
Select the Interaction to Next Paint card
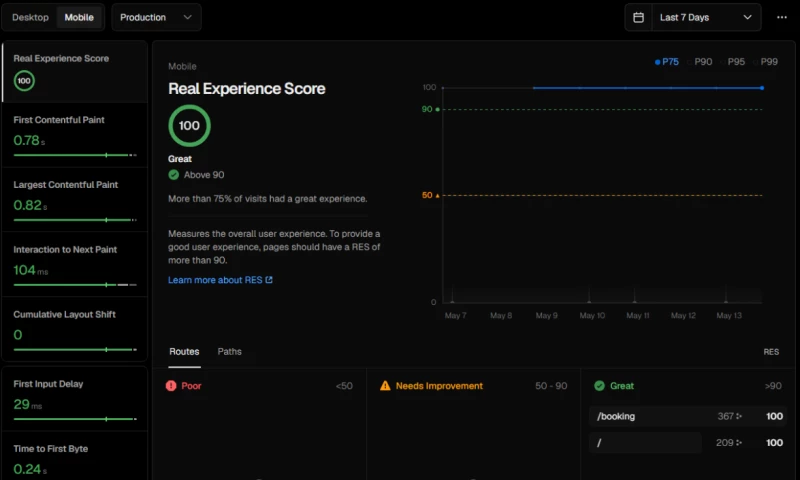pyautogui.click(x=75, y=265)
